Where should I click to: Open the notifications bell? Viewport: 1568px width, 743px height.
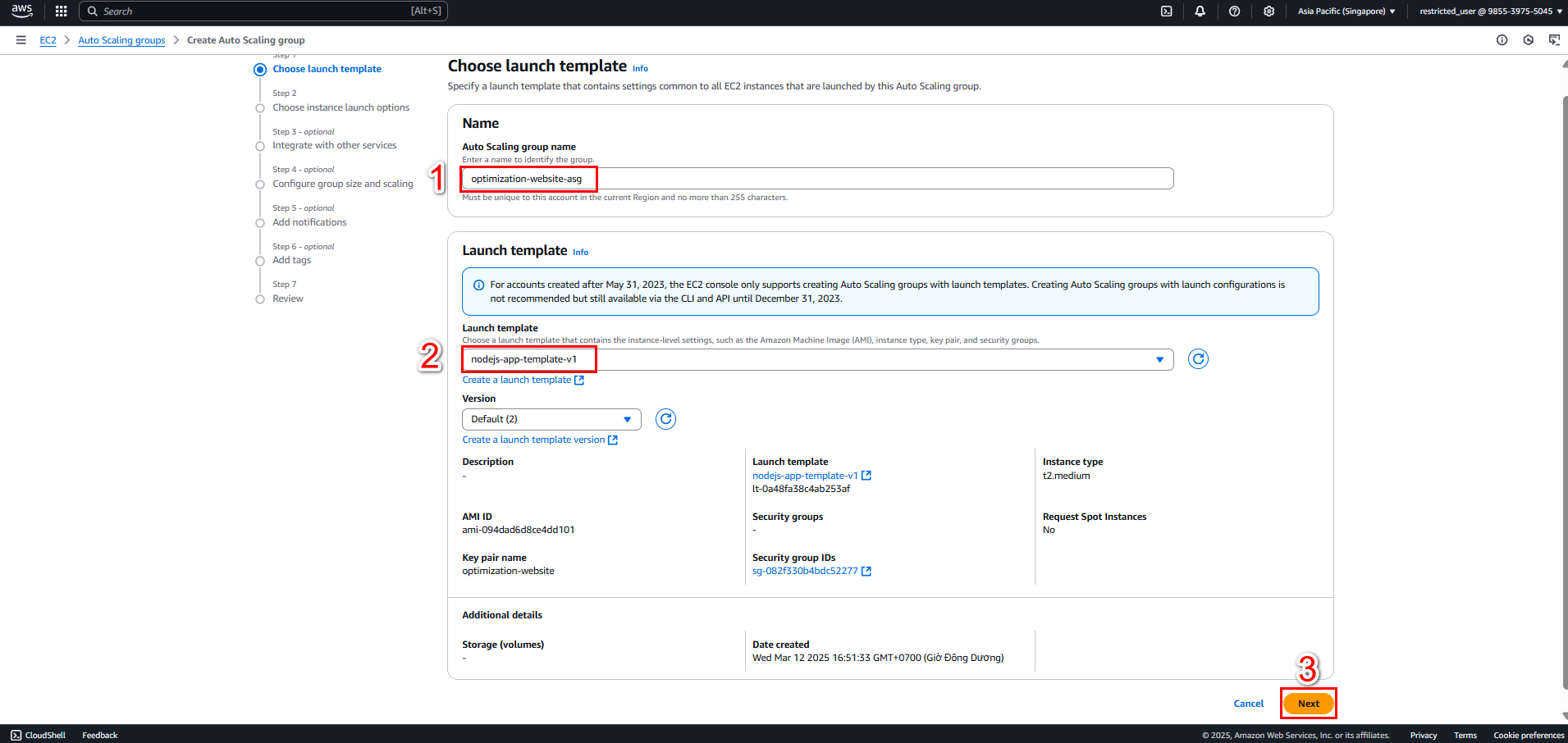1200,11
